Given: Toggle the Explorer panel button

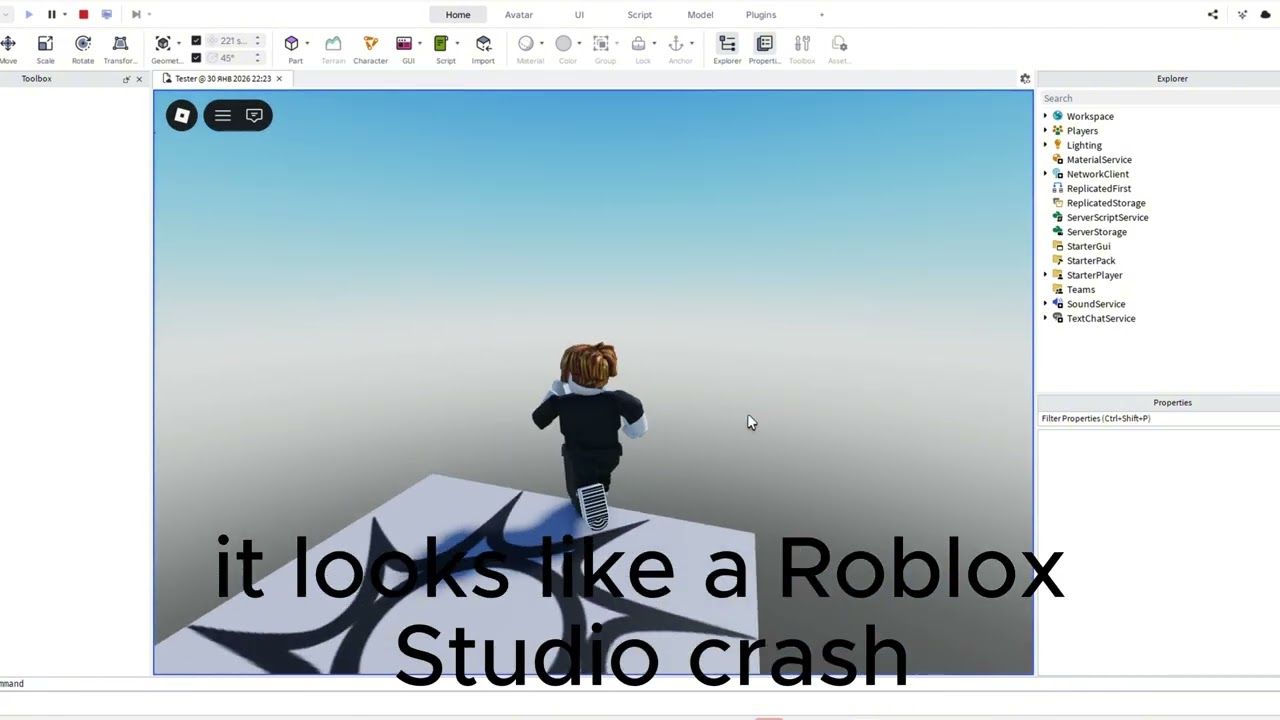Looking at the screenshot, I should coord(727,48).
